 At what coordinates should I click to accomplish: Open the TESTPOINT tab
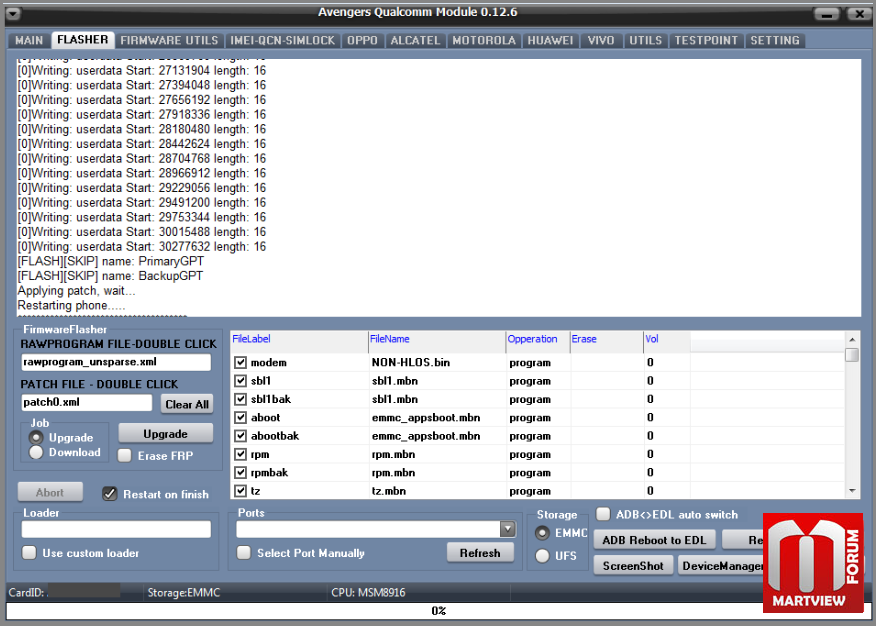click(x=706, y=40)
